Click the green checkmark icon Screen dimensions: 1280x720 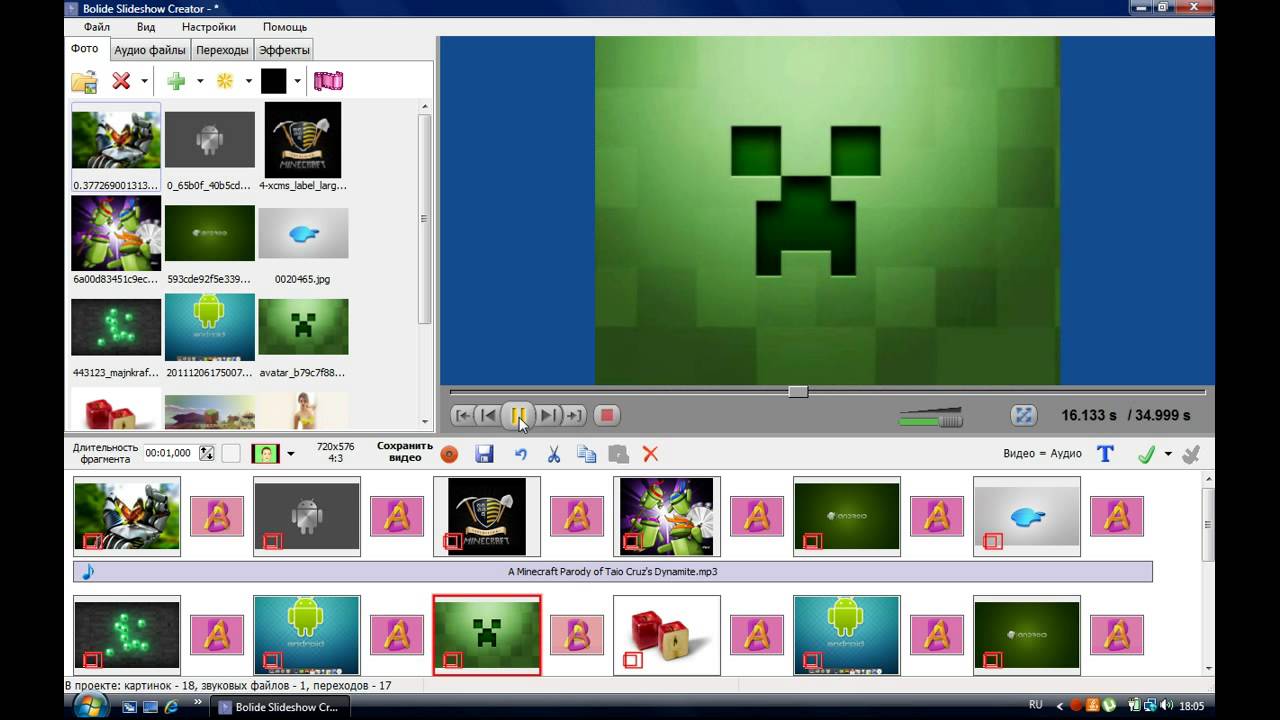tap(1146, 454)
